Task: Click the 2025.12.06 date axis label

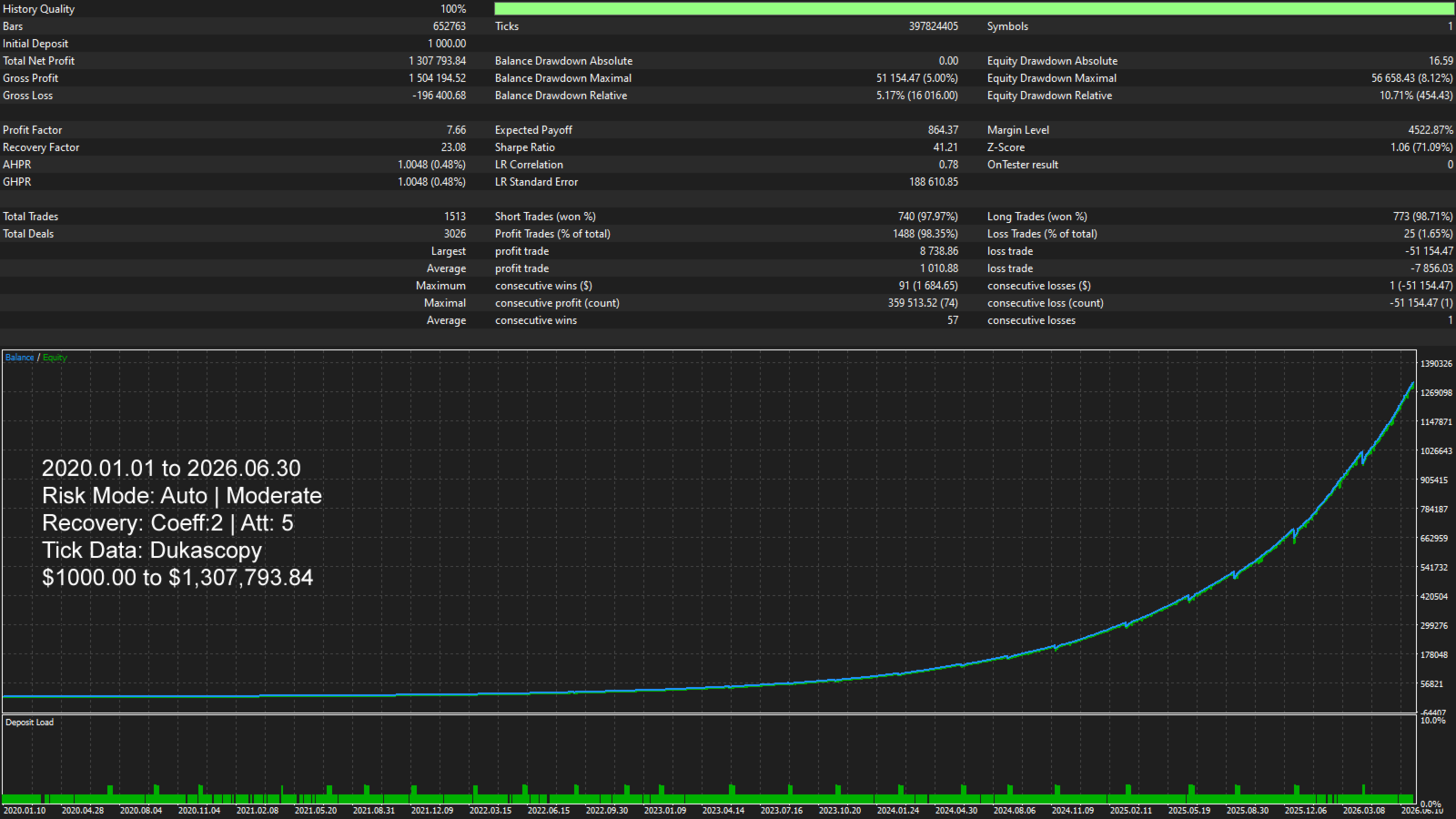Action: pos(1306,811)
